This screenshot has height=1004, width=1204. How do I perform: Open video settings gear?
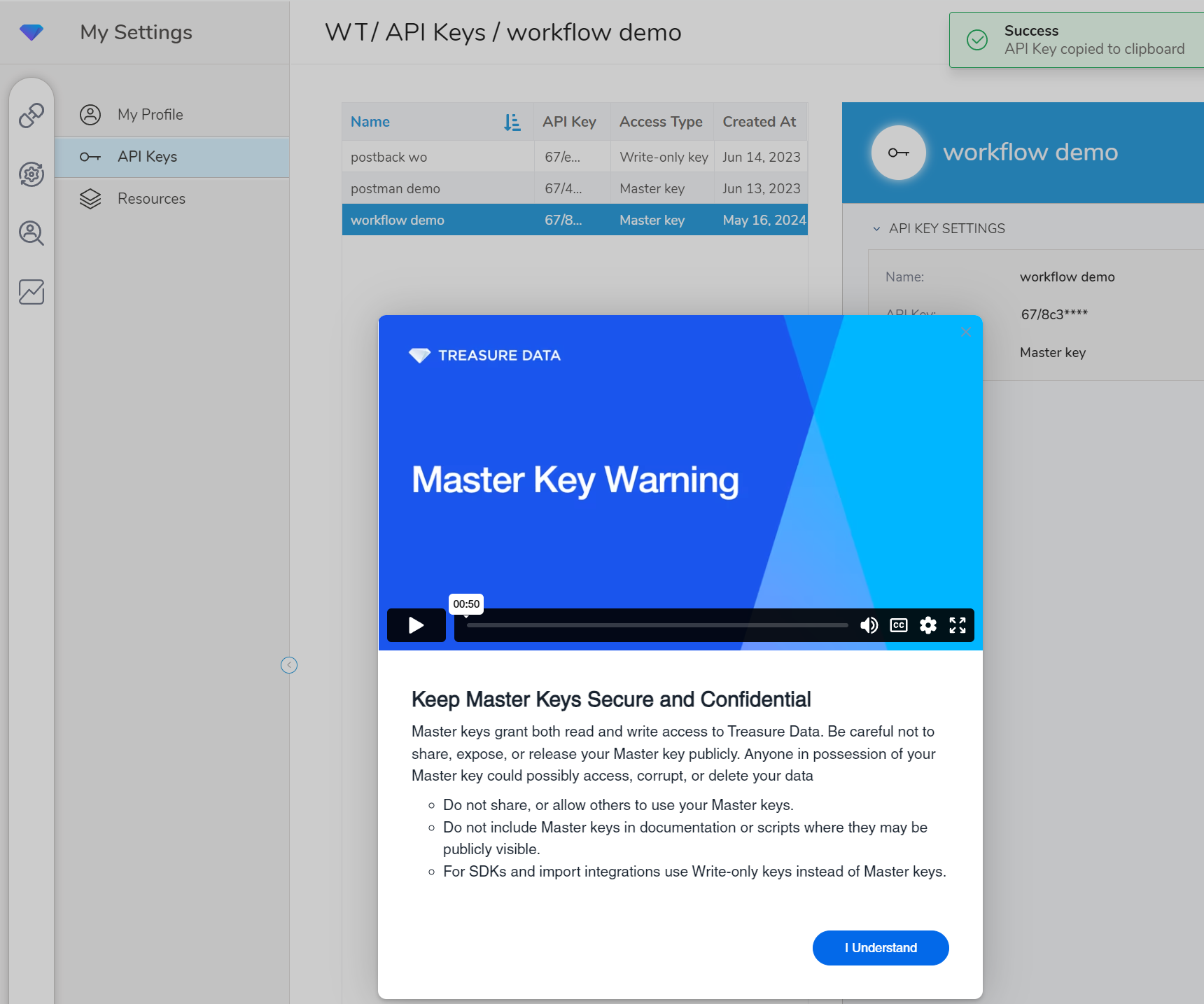click(927, 625)
